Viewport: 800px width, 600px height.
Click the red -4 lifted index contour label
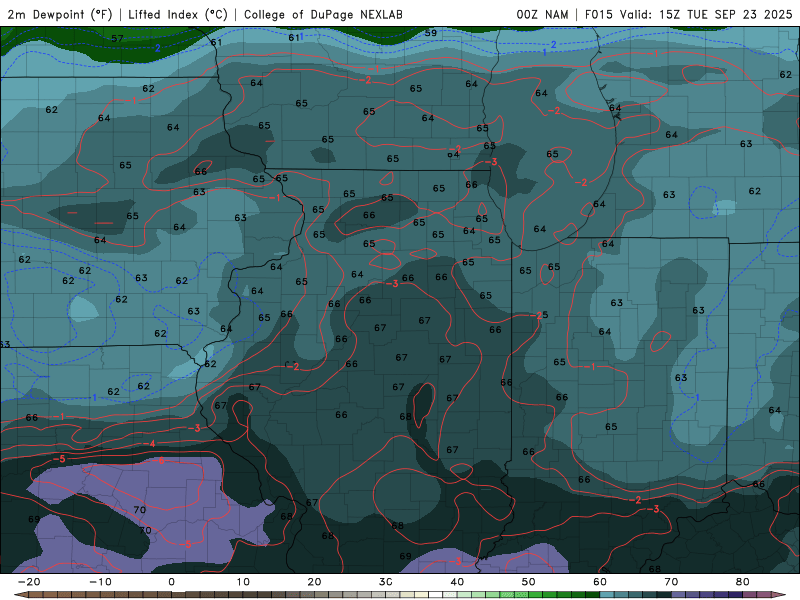coord(150,444)
